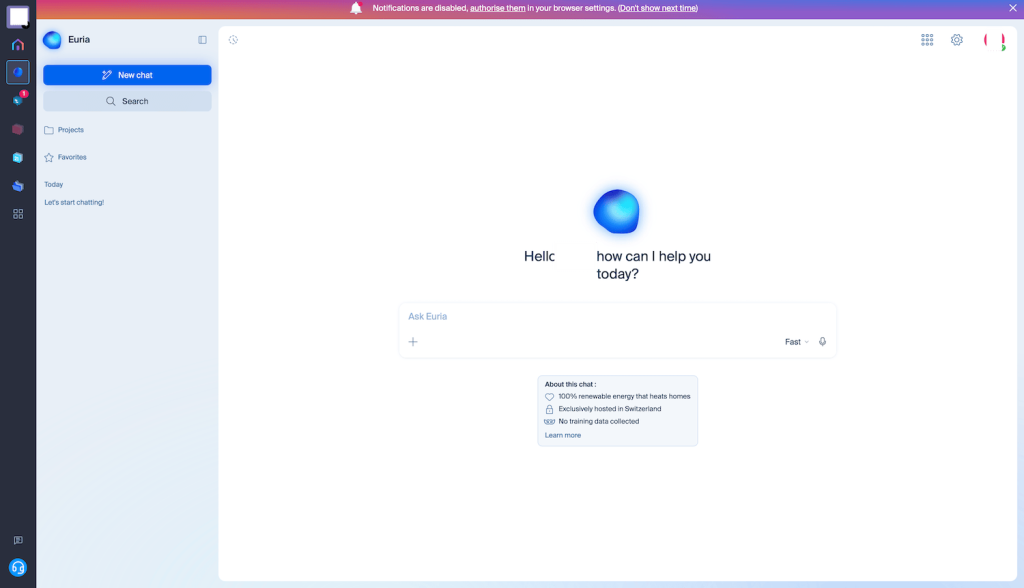1024x588 pixels.
Task: Click "100% renewable energy that heats homes" text
Action: [x=624, y=396]
